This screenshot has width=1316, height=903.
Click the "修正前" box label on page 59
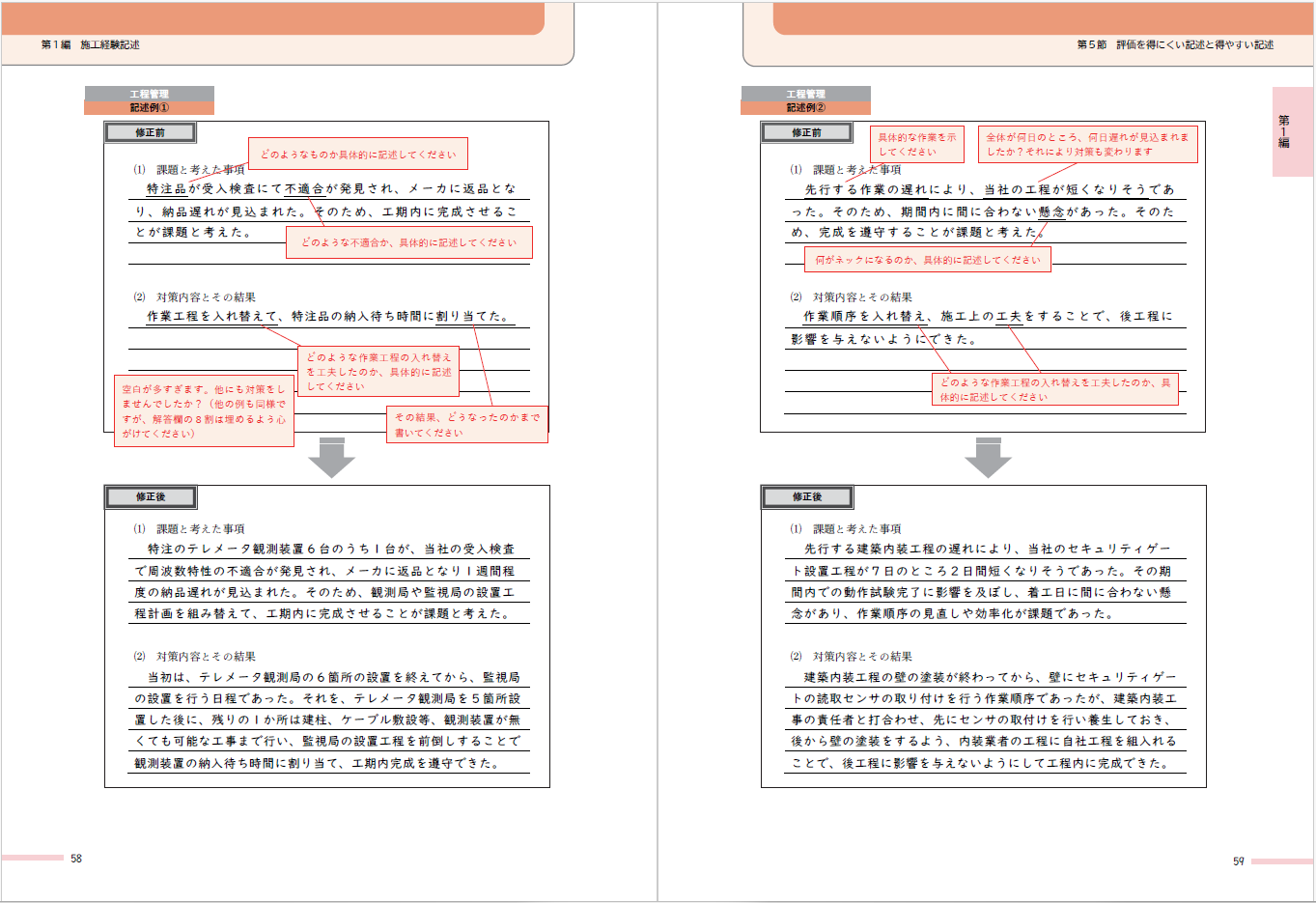click(807, 132)
